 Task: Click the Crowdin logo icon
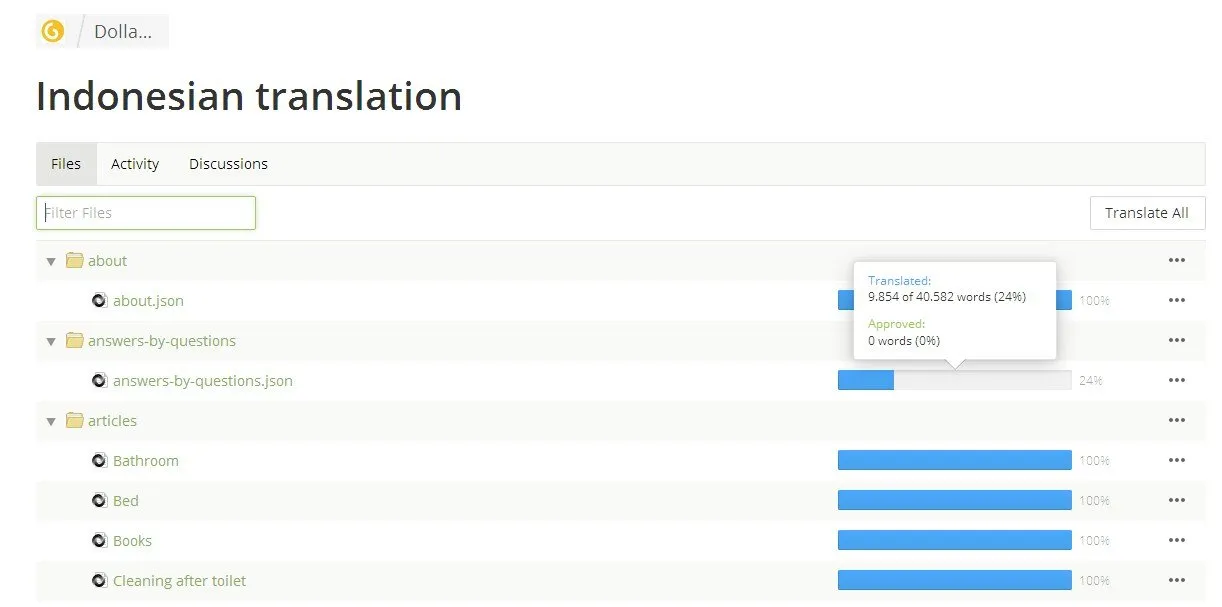pos(52,31)
